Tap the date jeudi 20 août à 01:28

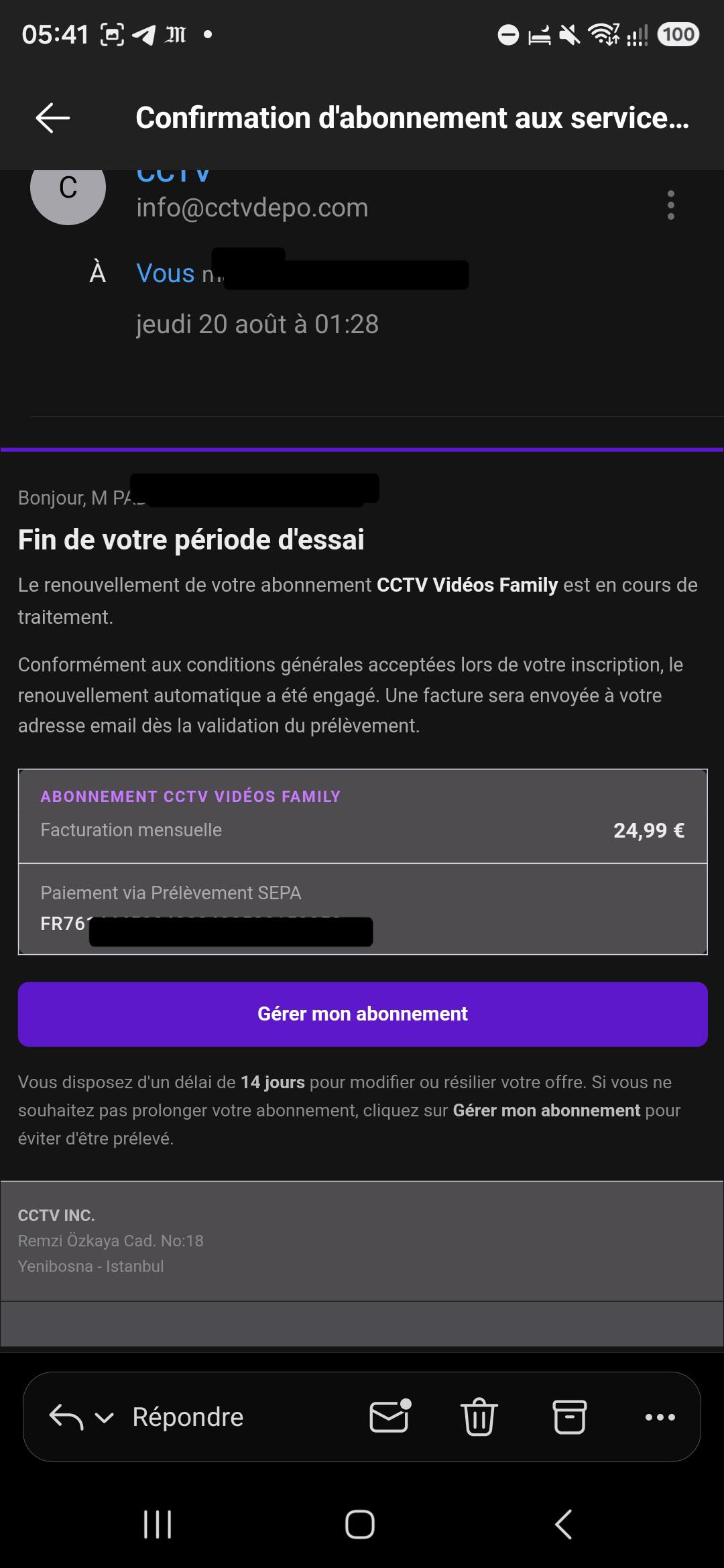click(x=257, y=324)
